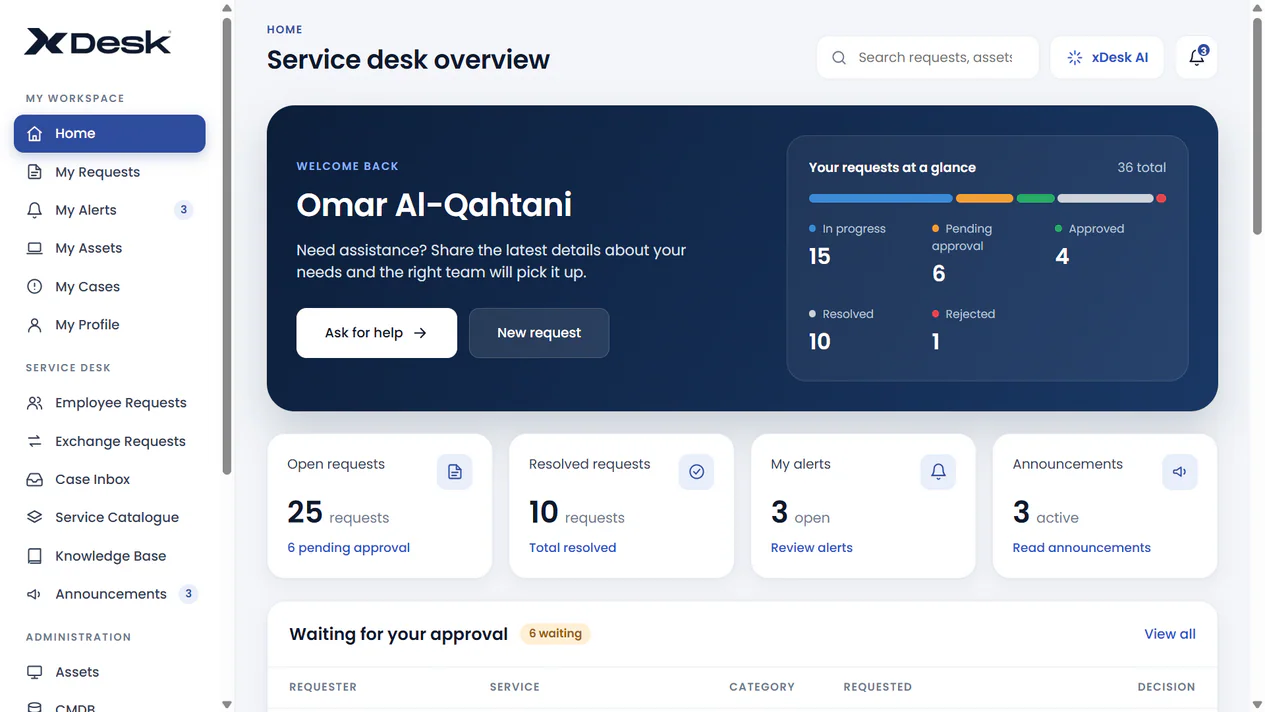1265x712 pixels.
Task: Click View all for waiting approvals
Action: (x=1170, y=634)
